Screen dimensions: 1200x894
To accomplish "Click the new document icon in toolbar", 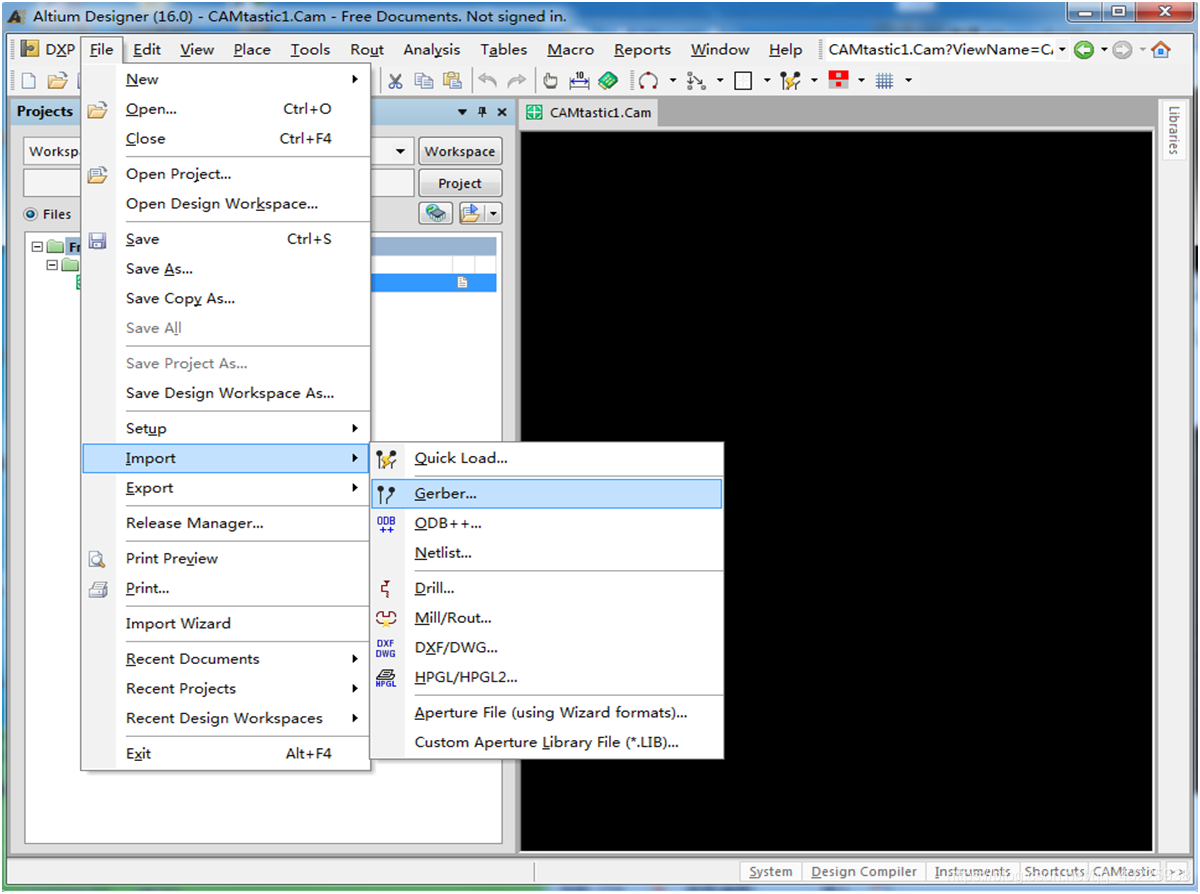I will coord(28,81).
